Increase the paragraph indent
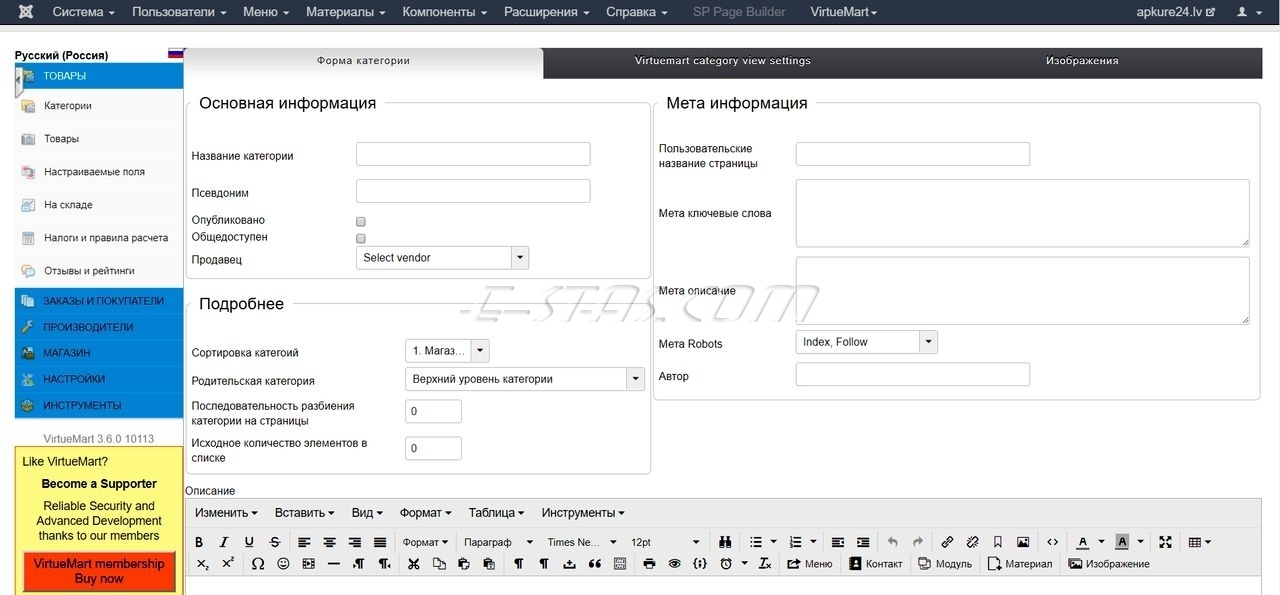Screen dimensions: 1280x595 point(863,542)
